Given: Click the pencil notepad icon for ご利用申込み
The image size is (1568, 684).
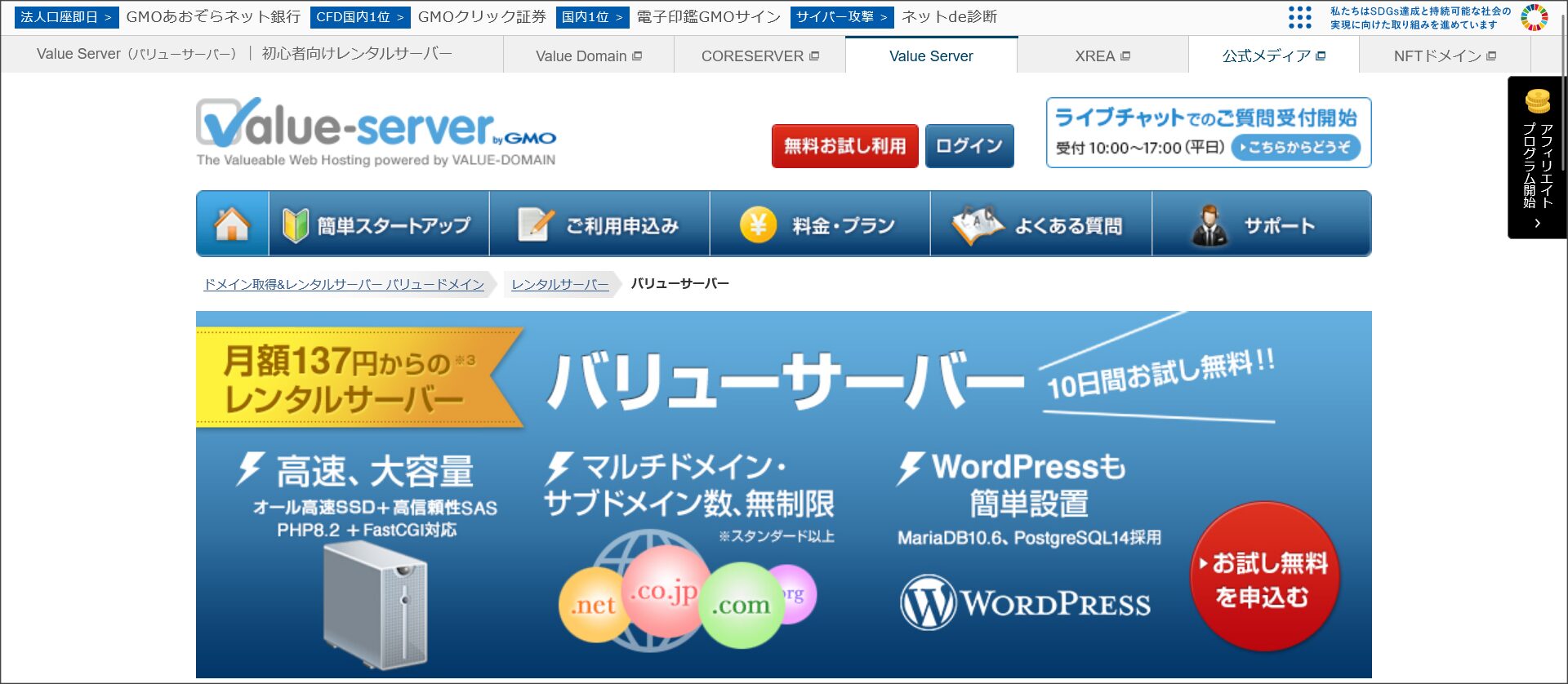Looking at the screenshot, I should coord(536,224).
